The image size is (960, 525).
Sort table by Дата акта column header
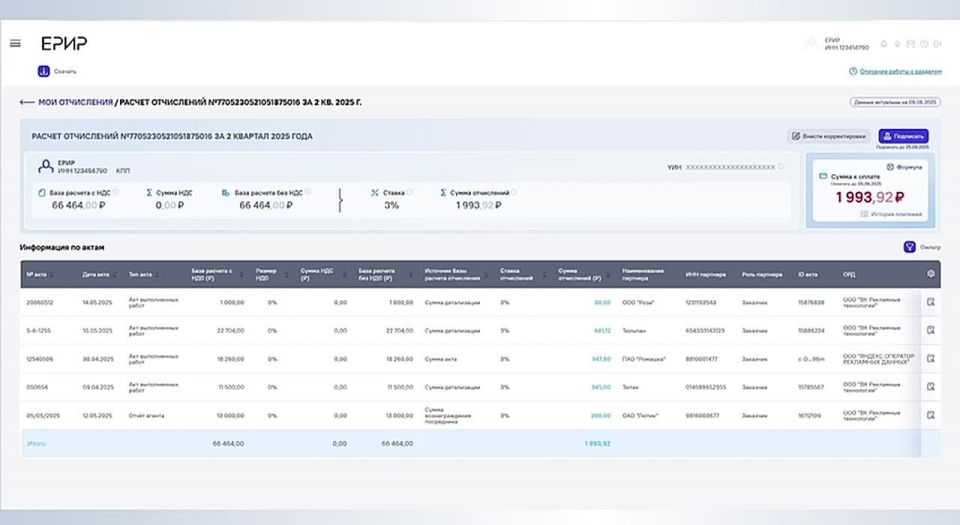96,273
